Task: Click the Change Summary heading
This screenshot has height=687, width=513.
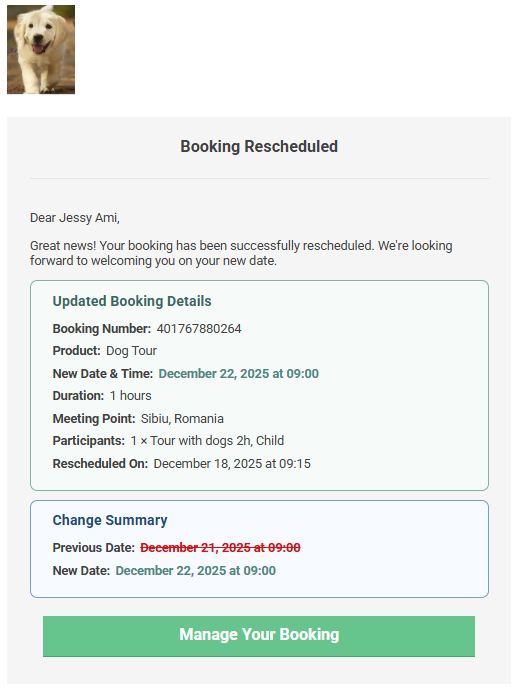Action: 110,520
